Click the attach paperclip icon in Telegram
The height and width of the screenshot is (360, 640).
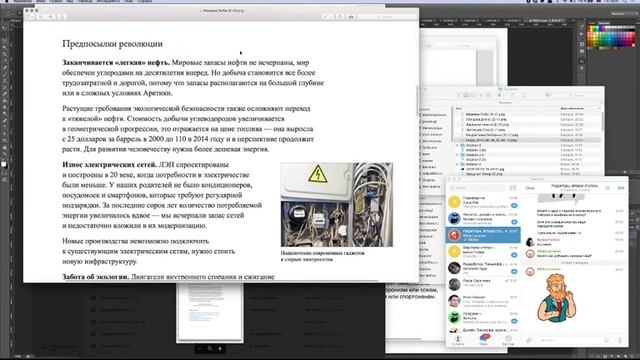529,340
